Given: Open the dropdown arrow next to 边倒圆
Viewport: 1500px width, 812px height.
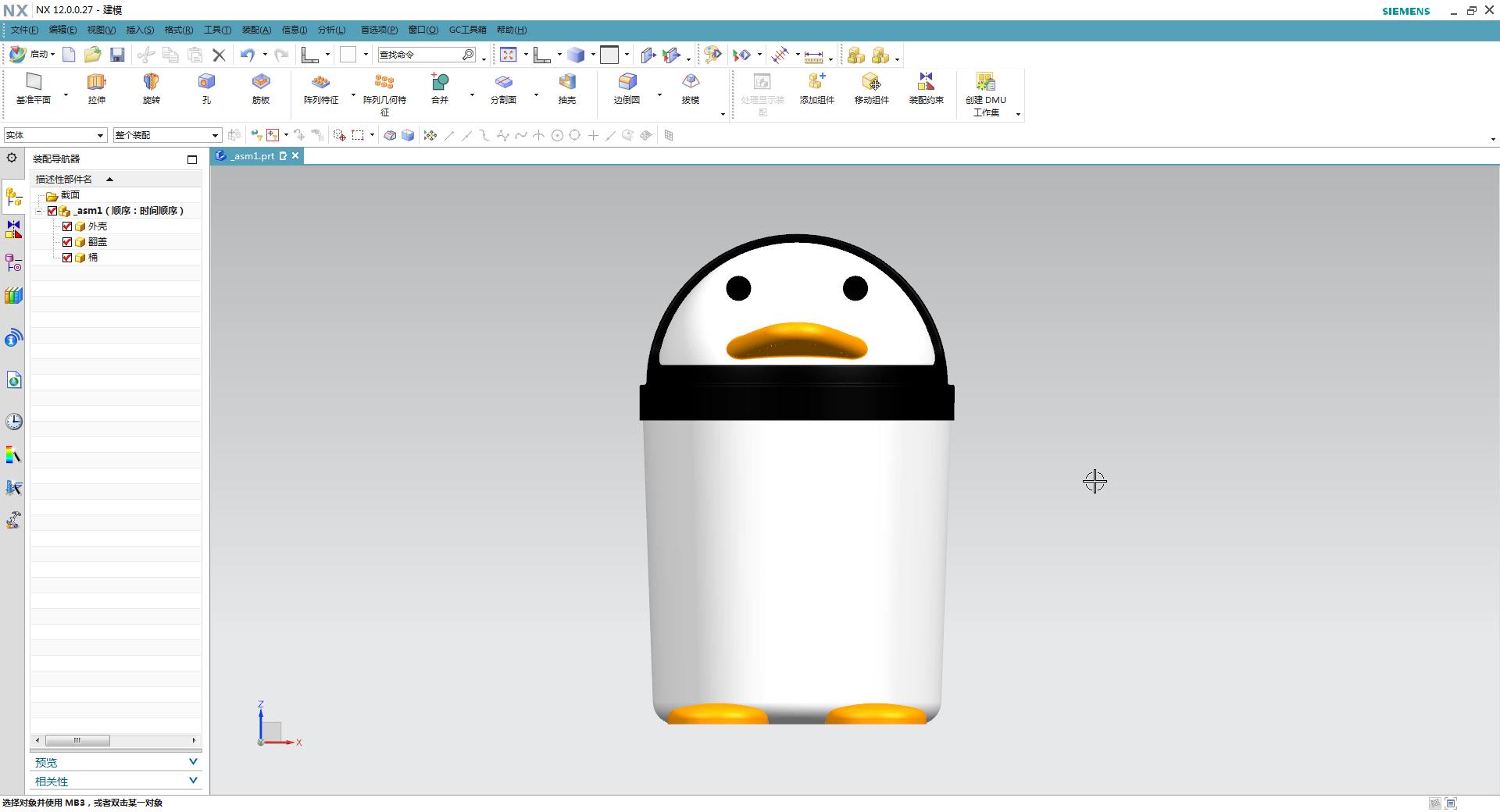Looking at the screenshot, I should 659,95.
